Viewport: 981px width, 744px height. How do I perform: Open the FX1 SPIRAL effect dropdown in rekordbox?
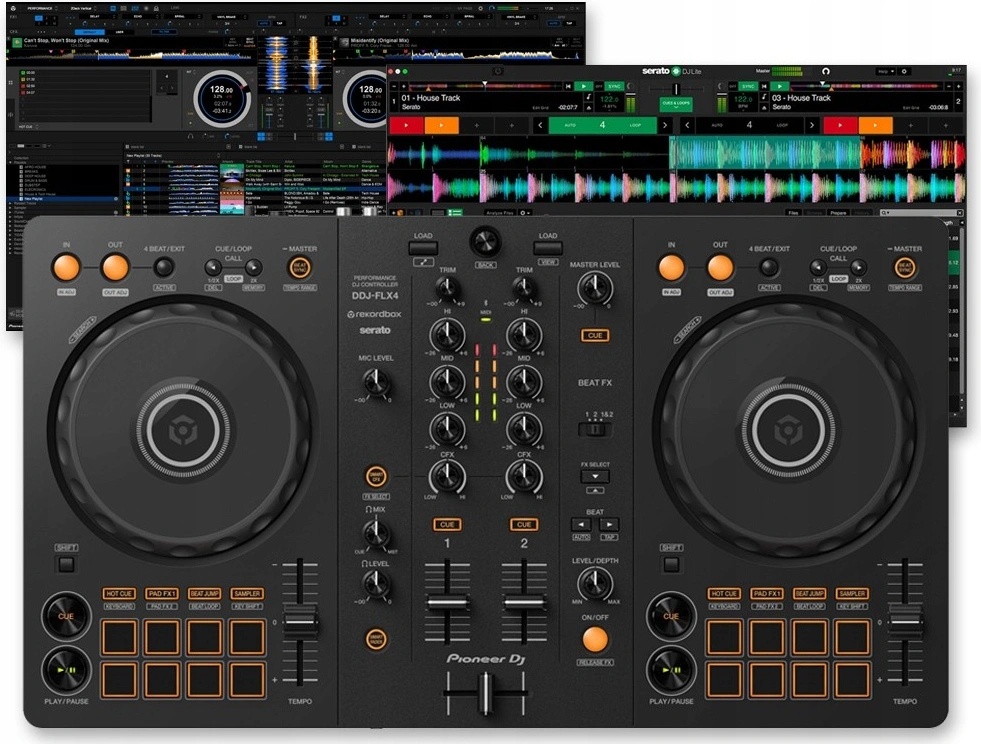pyautogui.click(x=181, y=17)
